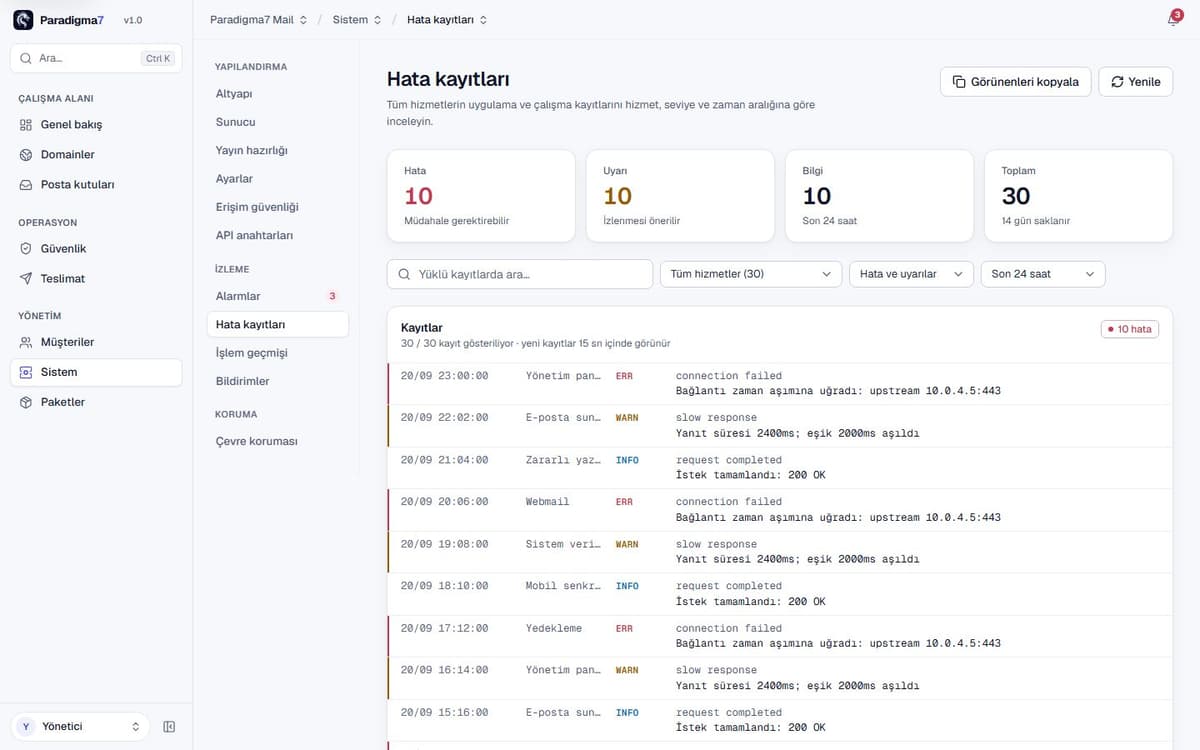
Task: Click Yenile refresh button
Action: click(x=1135, y=82)
